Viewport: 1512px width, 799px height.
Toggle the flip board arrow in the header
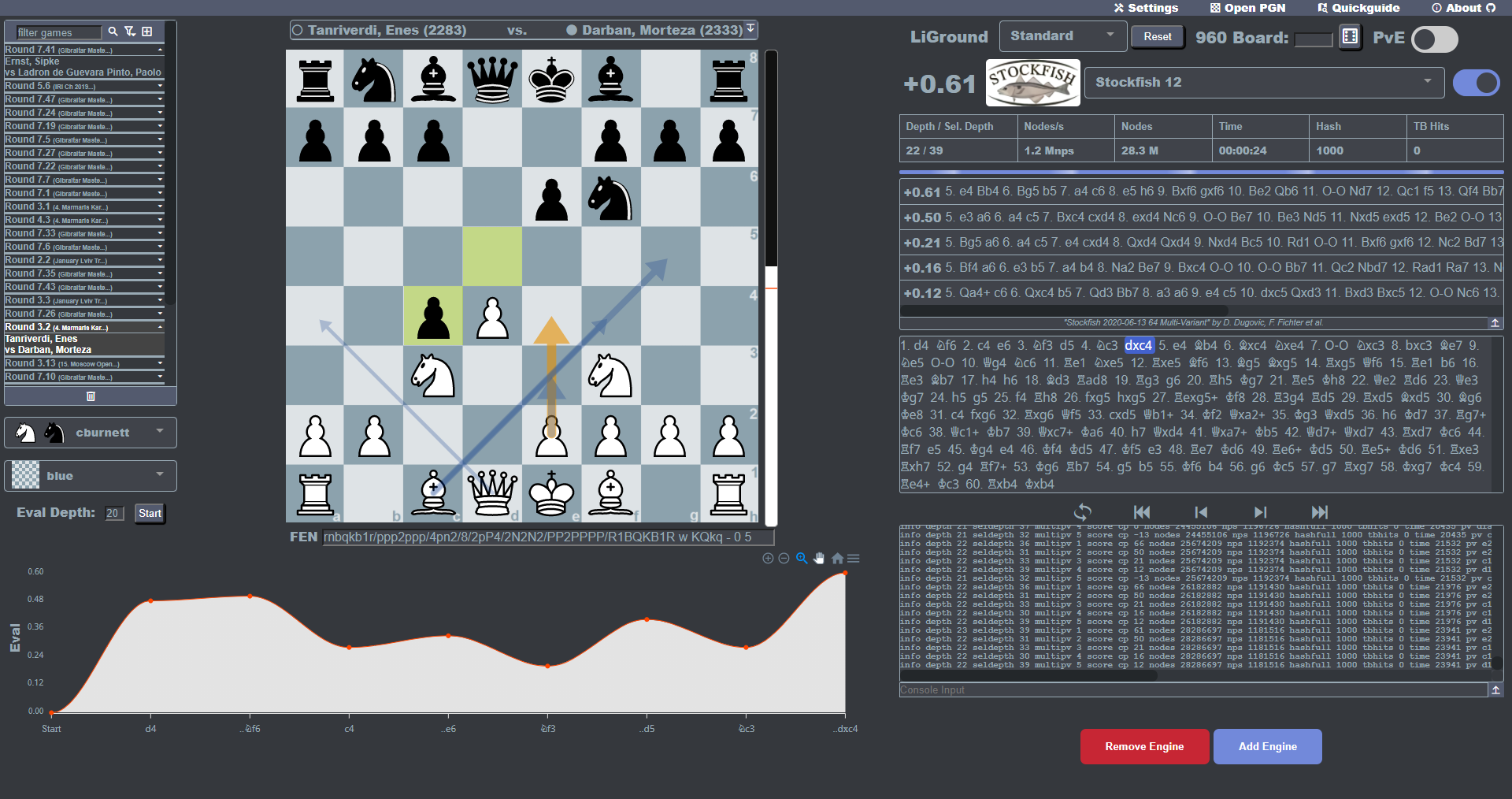point(749,29)
